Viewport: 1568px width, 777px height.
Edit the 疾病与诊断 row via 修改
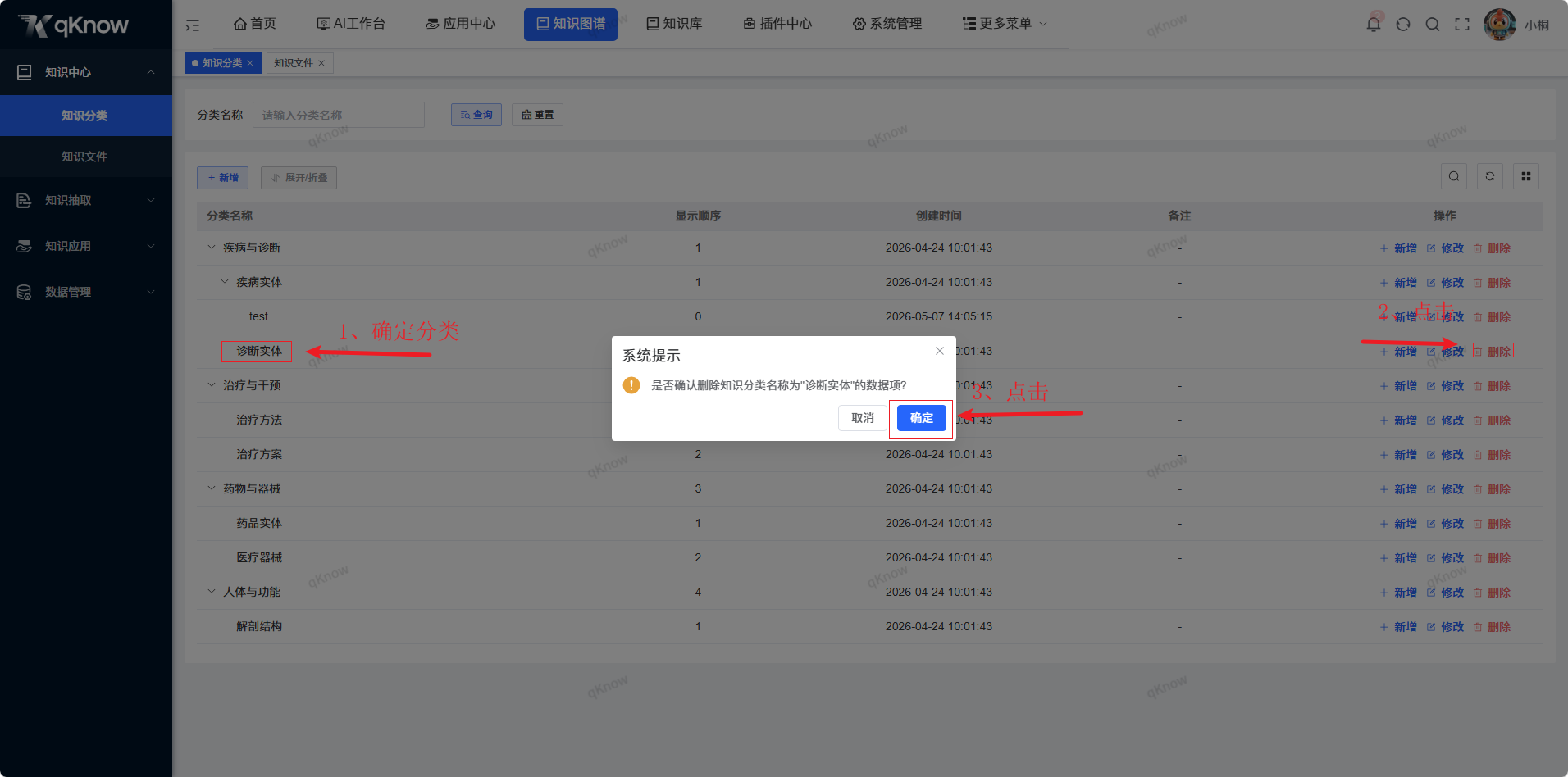(x=1445, y=248)
